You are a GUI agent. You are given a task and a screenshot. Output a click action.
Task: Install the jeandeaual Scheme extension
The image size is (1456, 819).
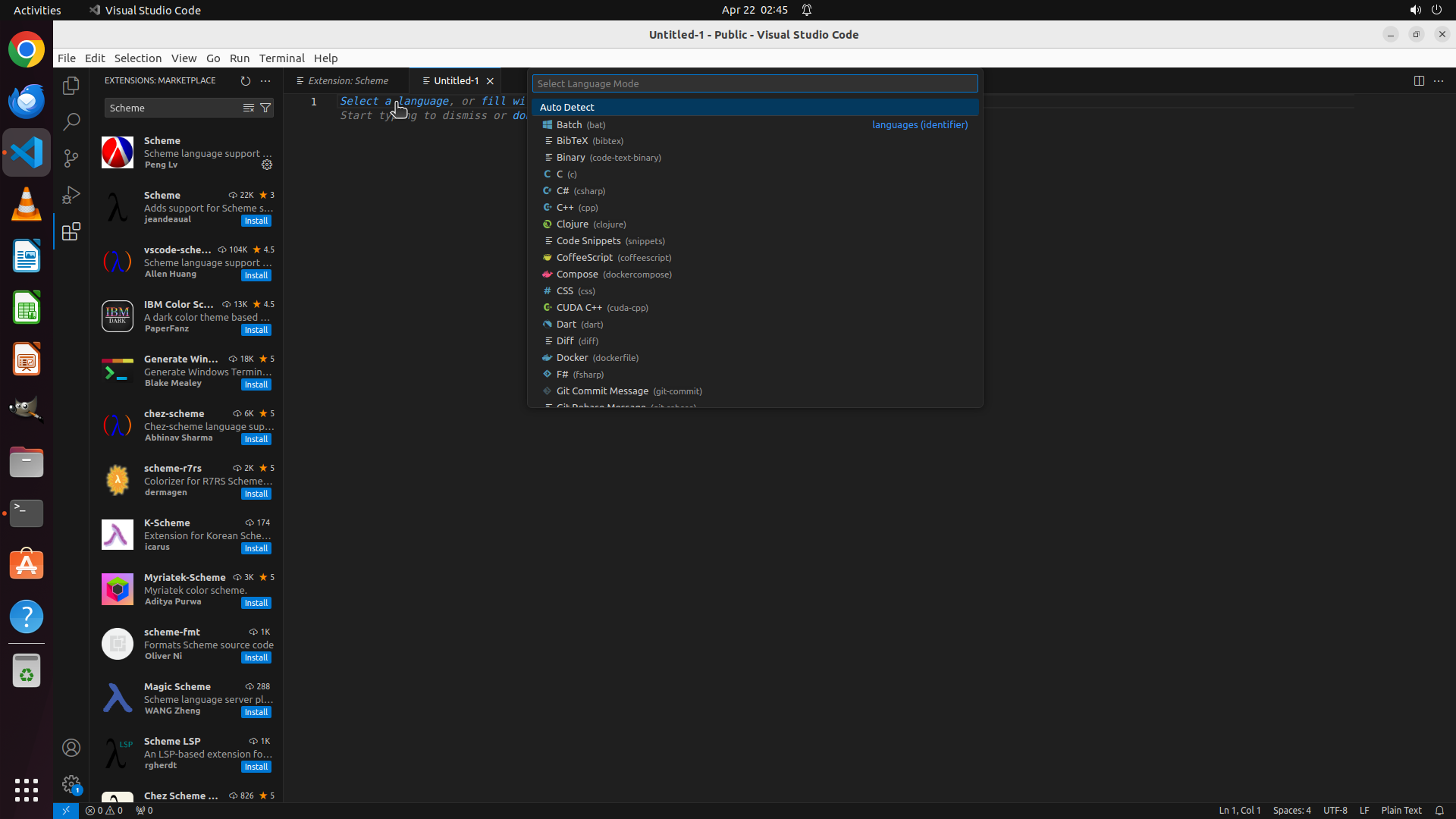[256, 221]
